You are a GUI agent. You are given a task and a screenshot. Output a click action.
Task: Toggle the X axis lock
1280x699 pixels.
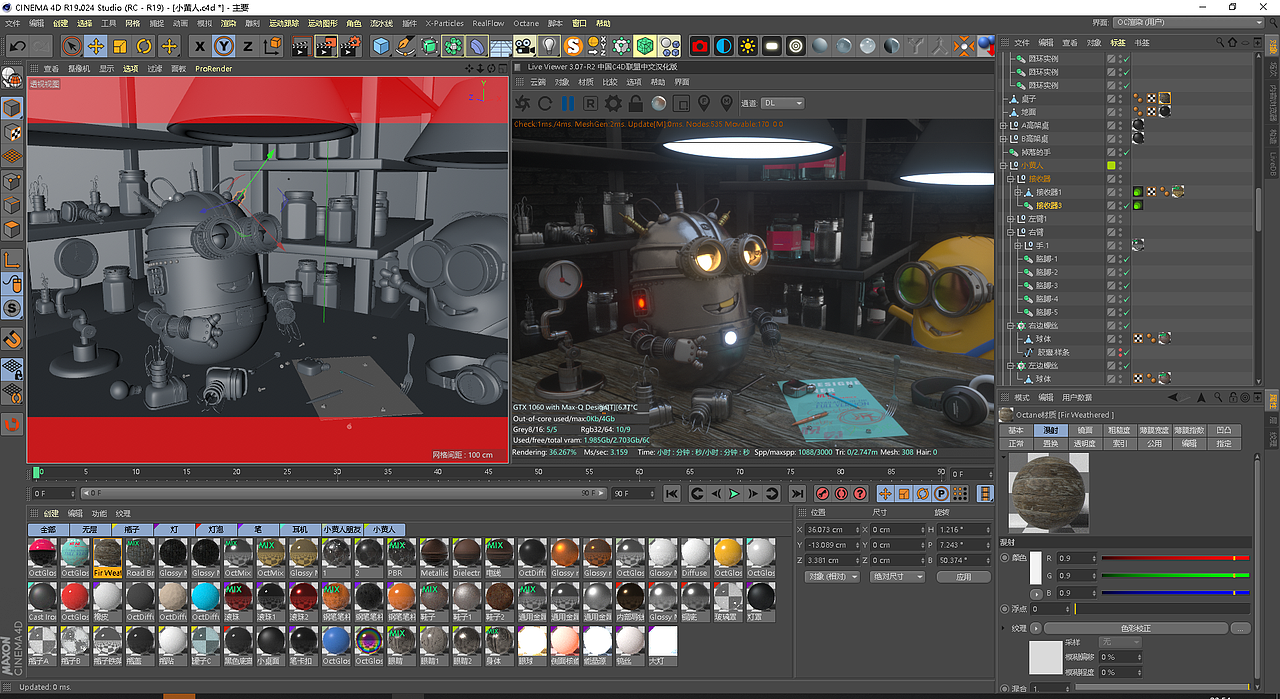(x=199, y=46)
